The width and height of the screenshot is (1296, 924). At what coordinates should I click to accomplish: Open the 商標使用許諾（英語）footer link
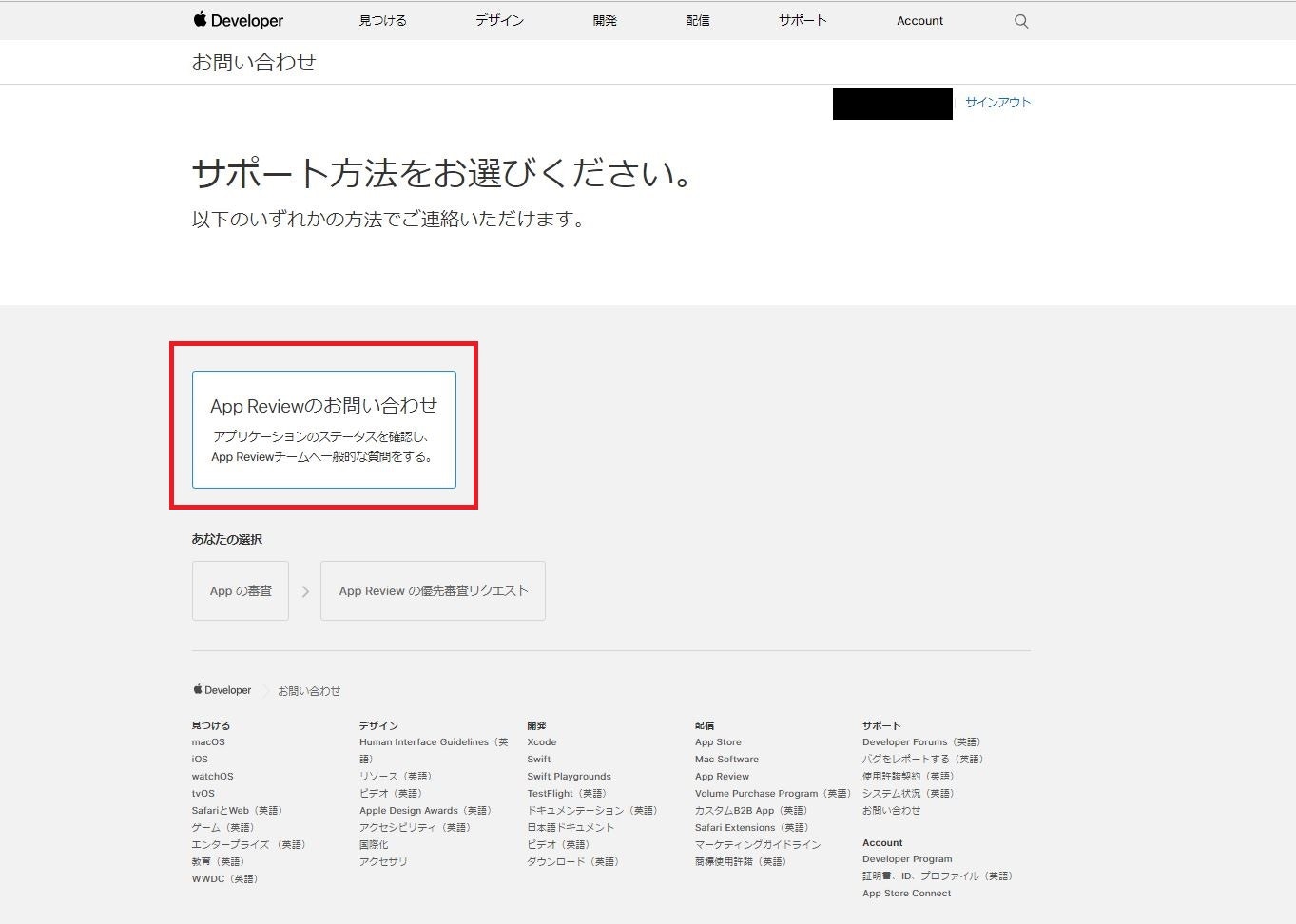742,862
